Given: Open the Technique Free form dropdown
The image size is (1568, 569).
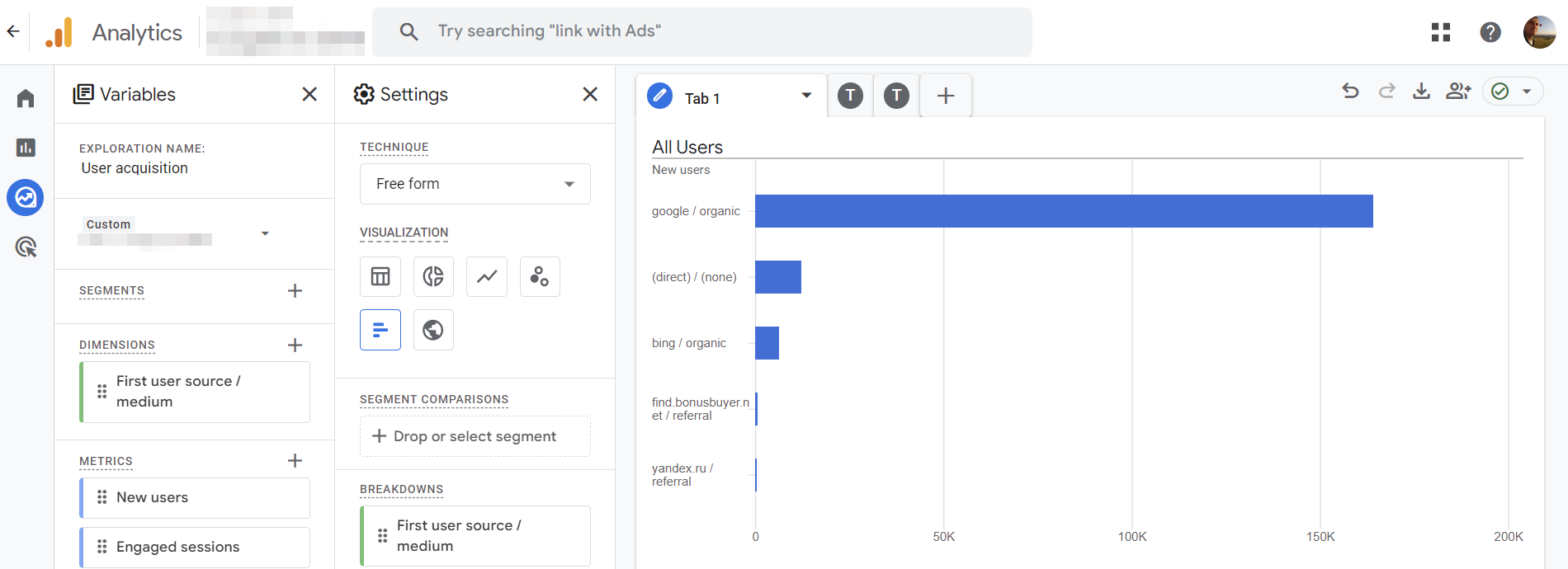Looking at the screenshot, I should pos(475,184).
